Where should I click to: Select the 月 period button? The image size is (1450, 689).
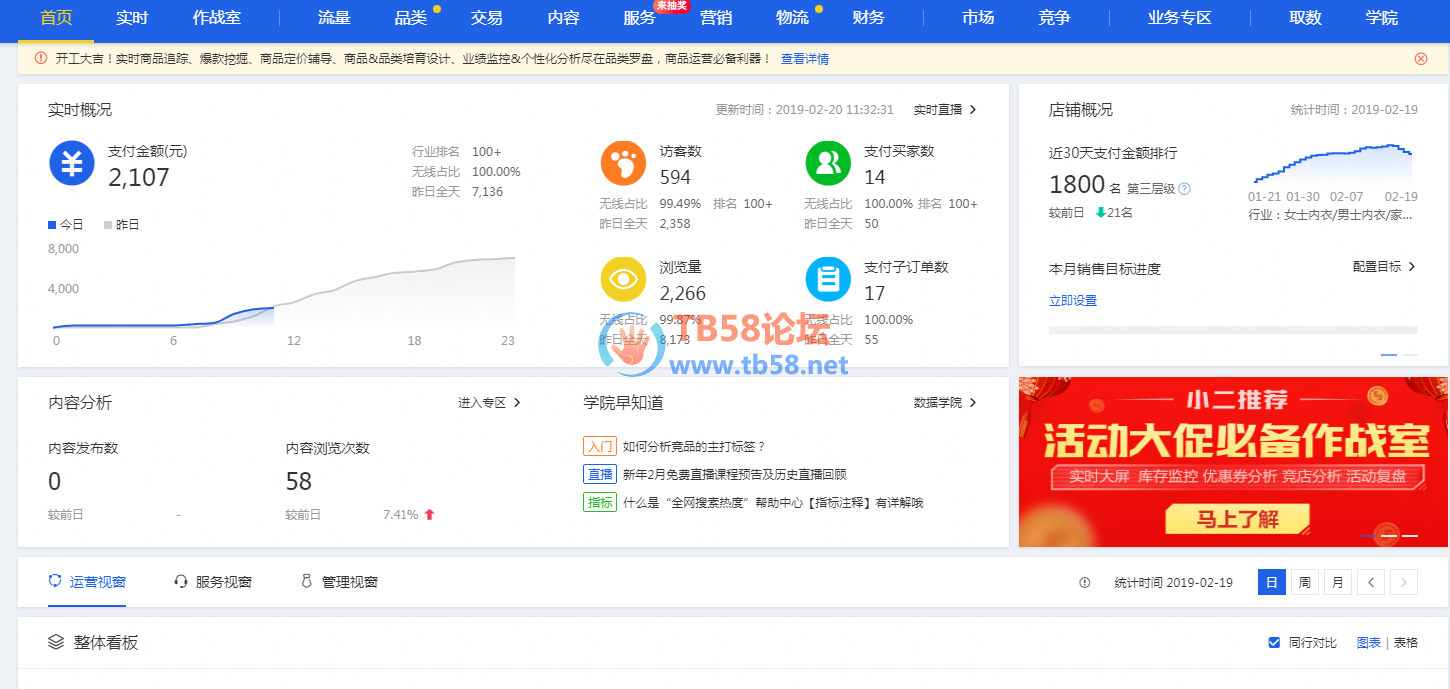1337,582
